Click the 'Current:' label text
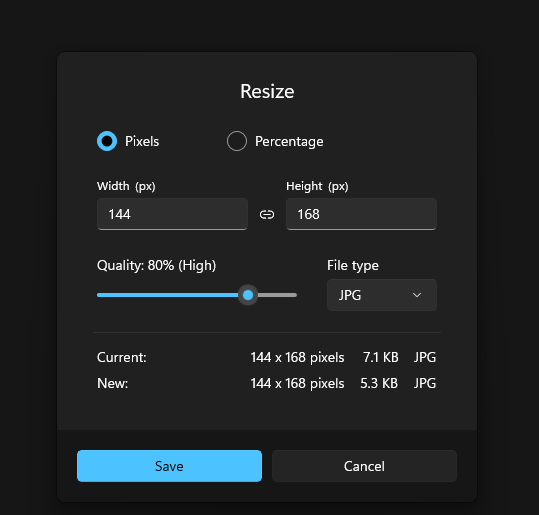Image resolution: width=539 pixels, height=515 pixels. click(x=122, y=358)
